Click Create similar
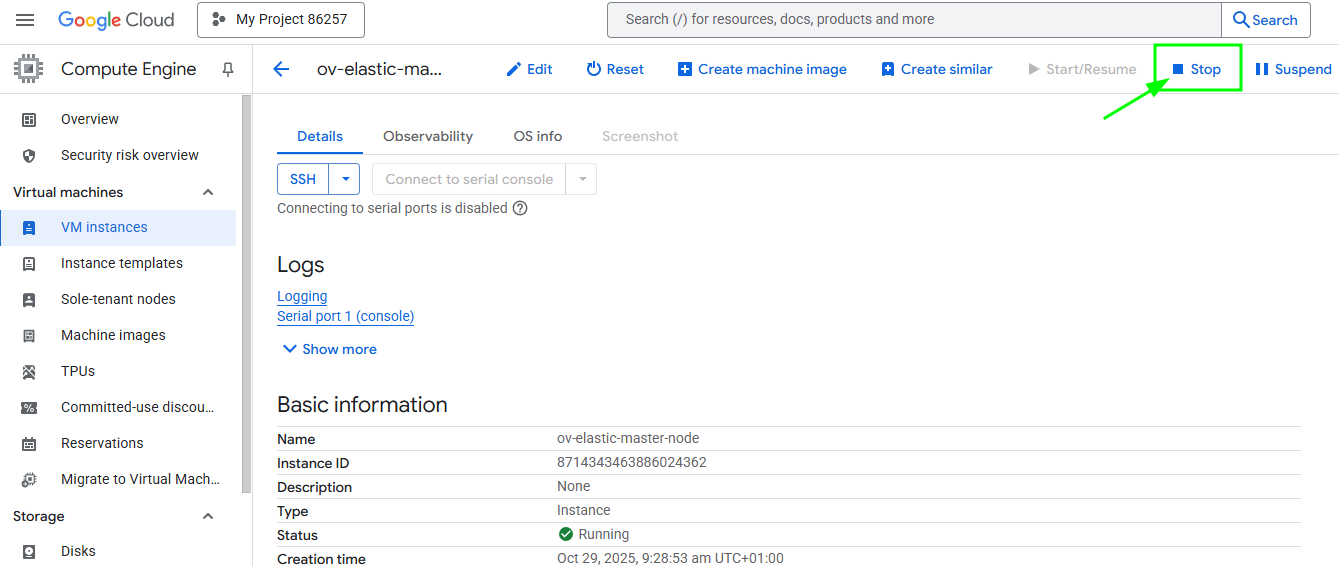 (x=937, y=69)
